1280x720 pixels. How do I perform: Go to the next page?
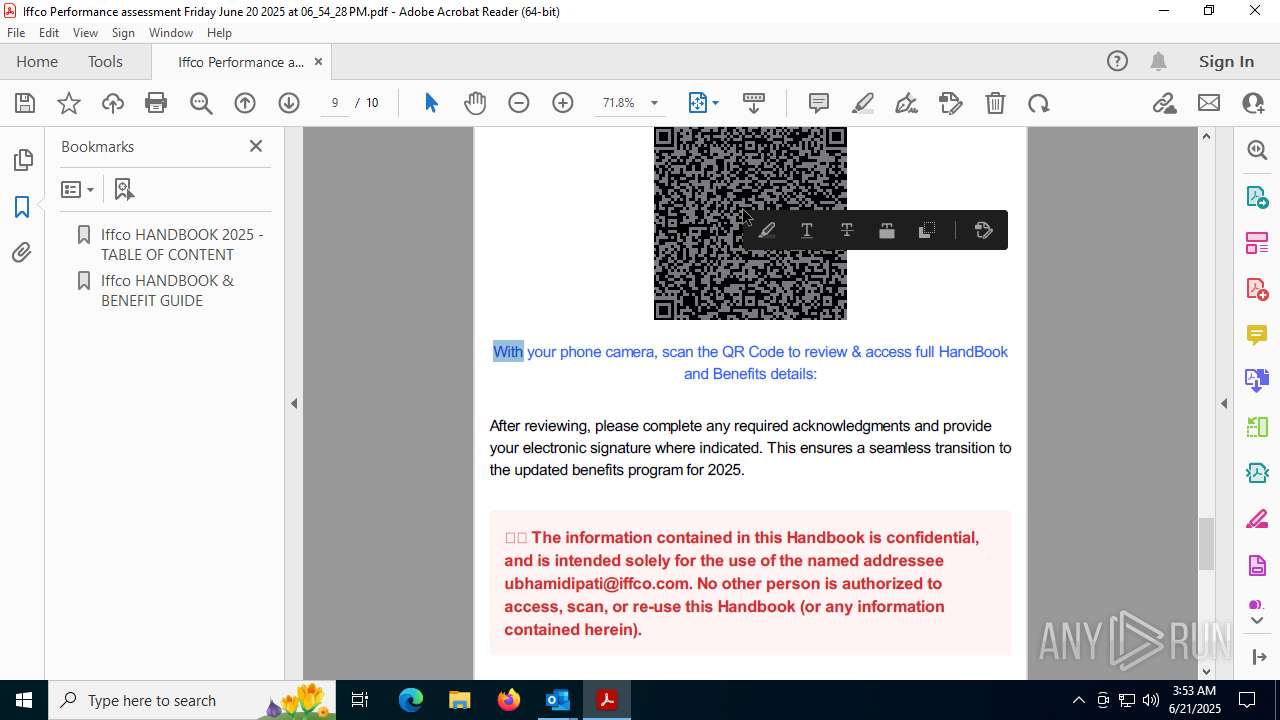click(x=289, y=103)
